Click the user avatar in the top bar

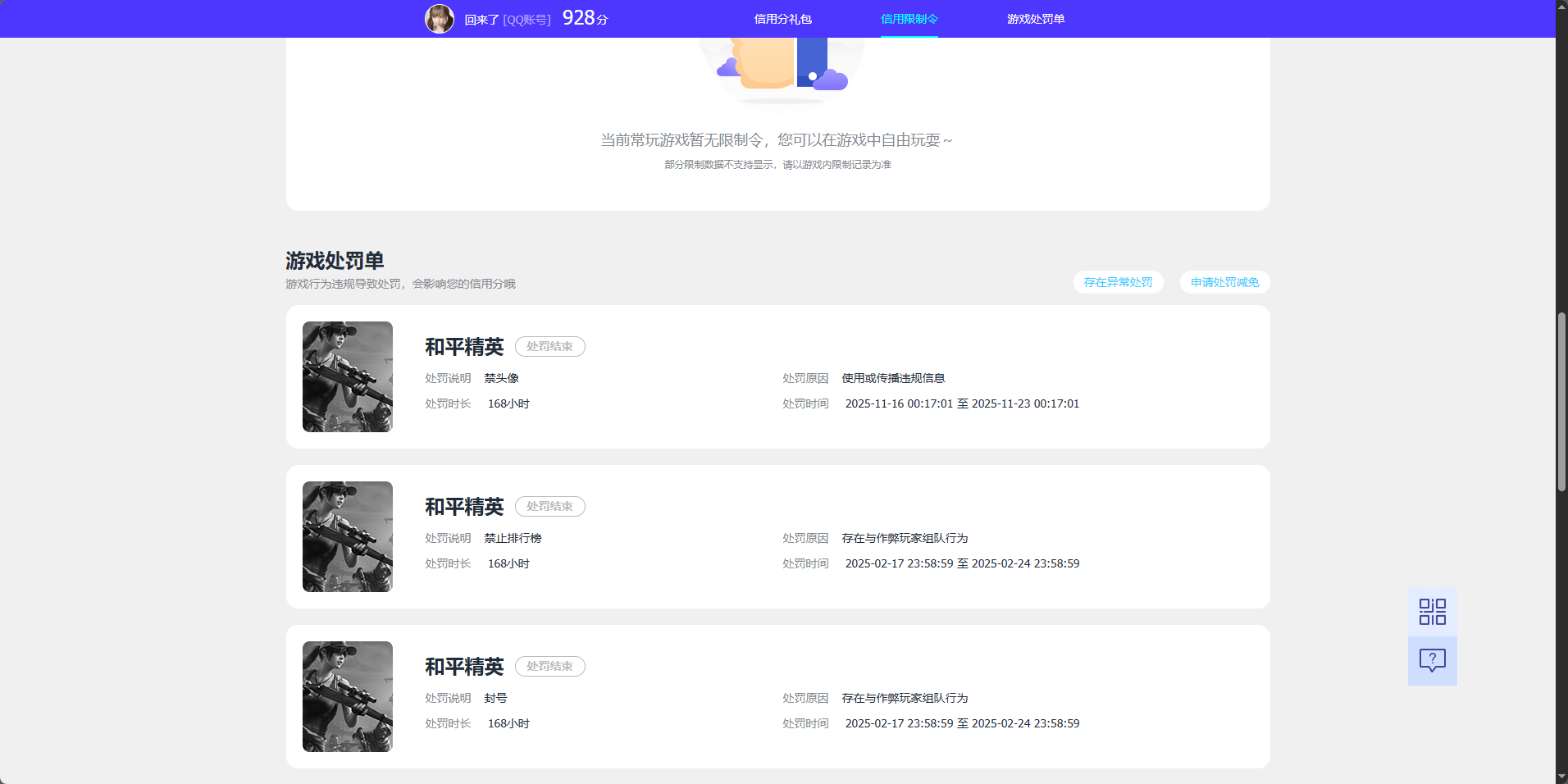(x=440, y=18)
